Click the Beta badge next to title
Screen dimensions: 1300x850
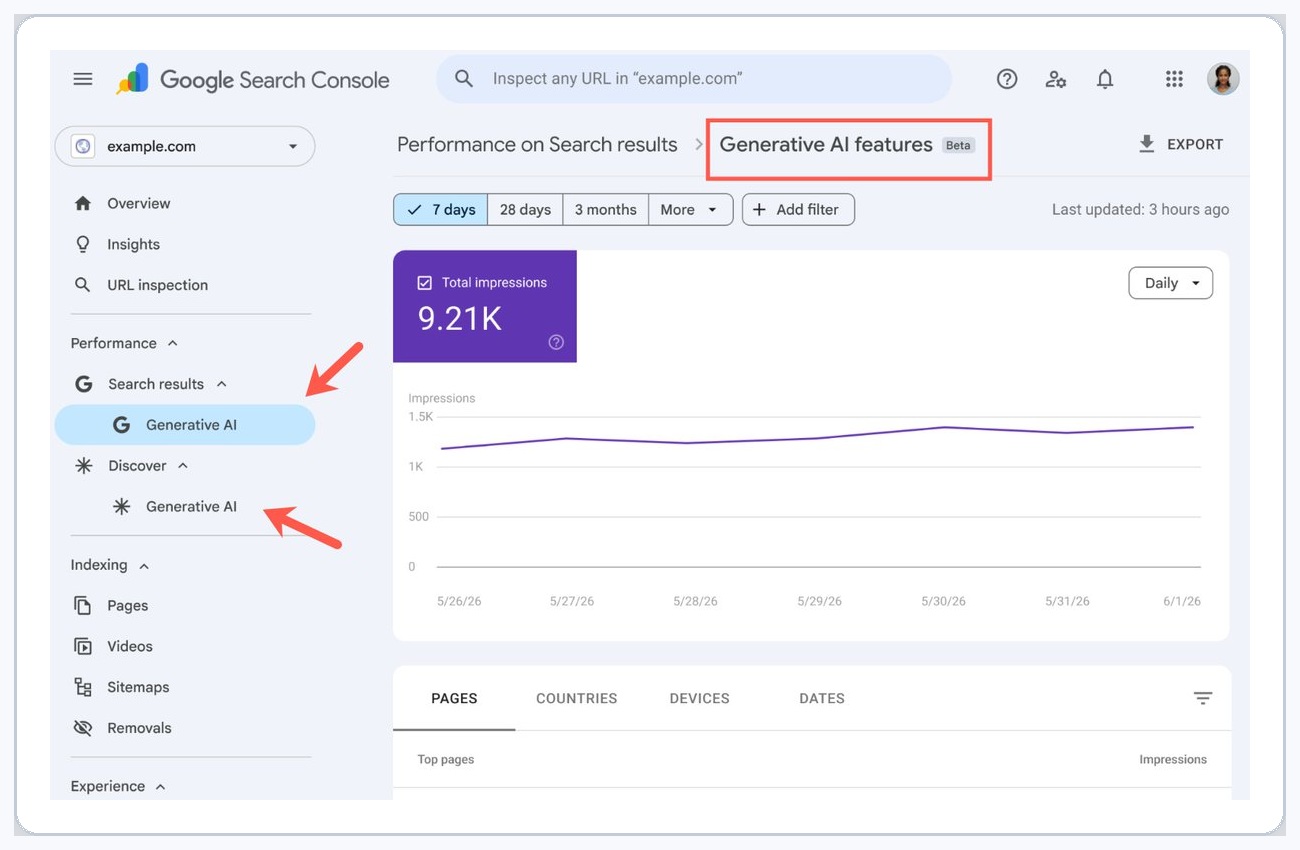(958, 145)
